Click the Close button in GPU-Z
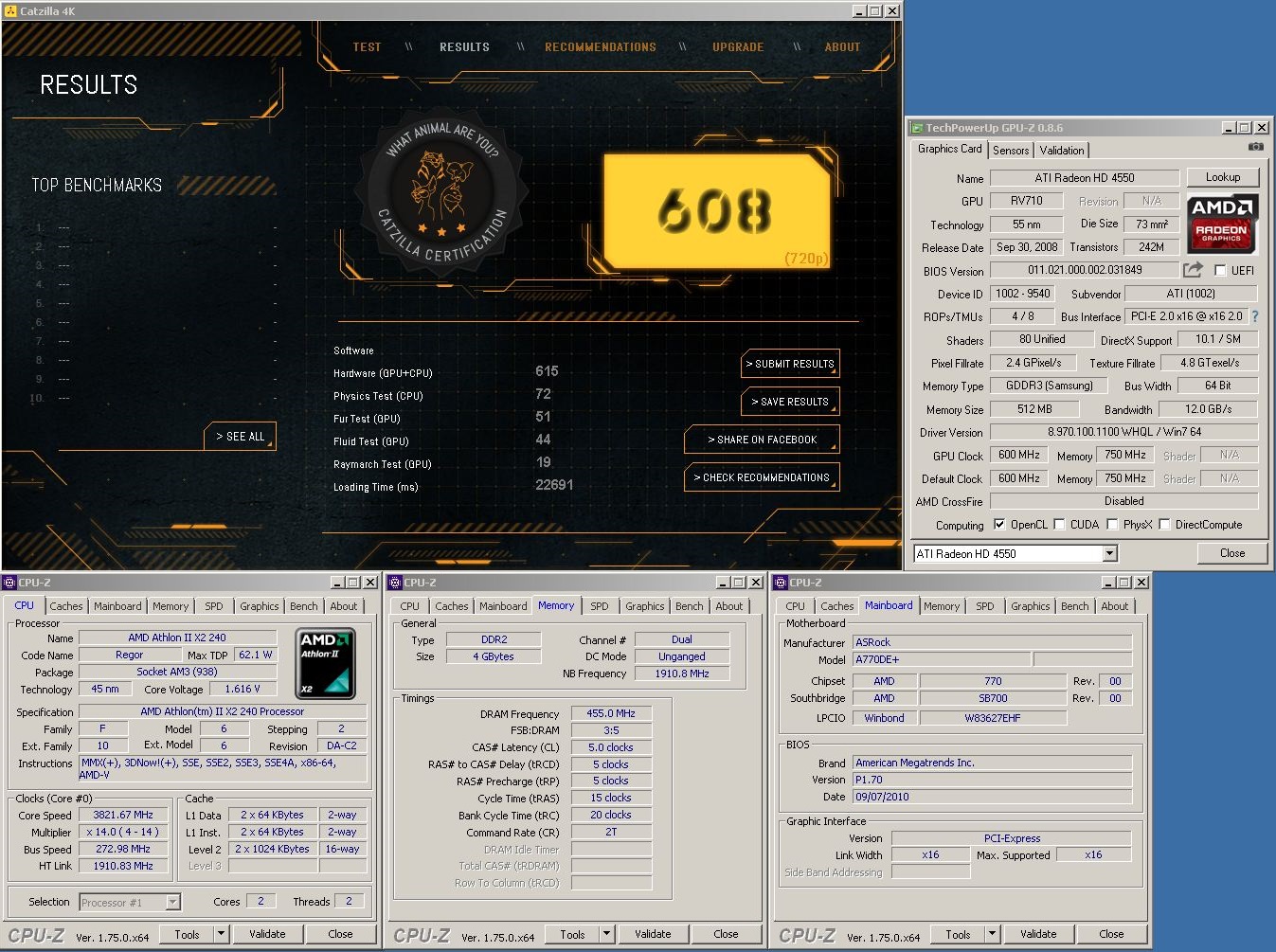The image size is (1276, 952). tap(1232, 553)
